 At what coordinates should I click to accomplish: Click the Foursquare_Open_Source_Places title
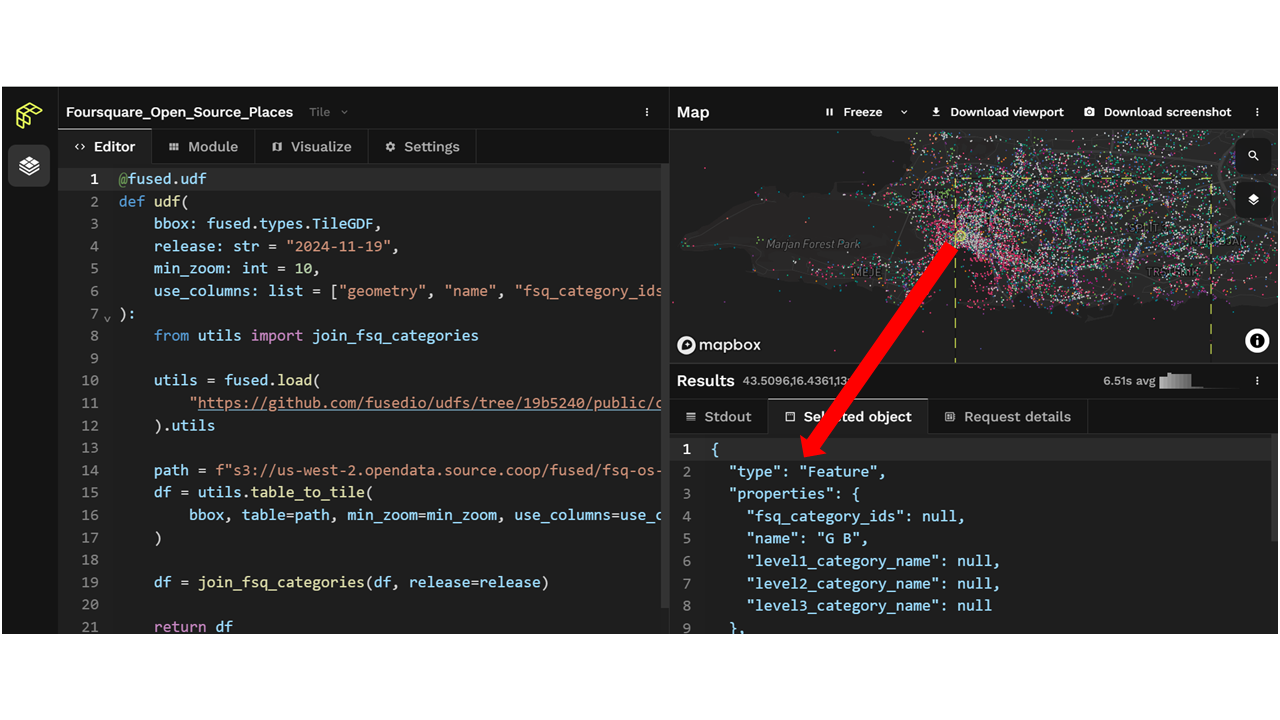coord(180,112)
